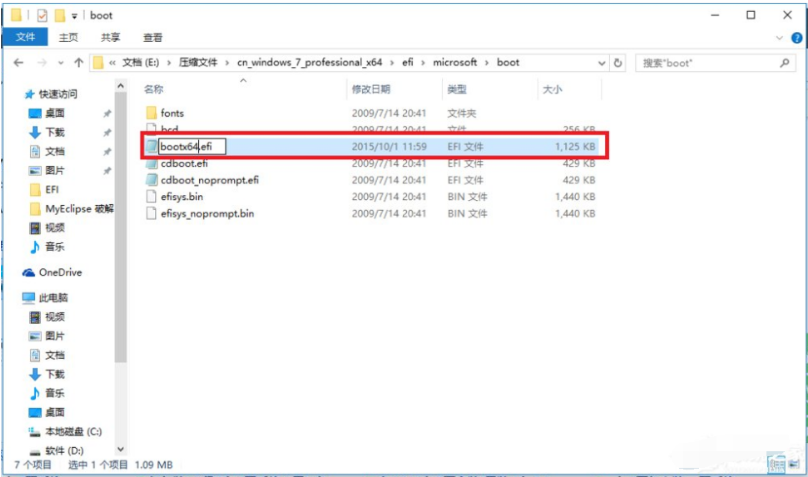Open Help via the blue question mark
808x477 pixels.
click(x=794, y=38)
